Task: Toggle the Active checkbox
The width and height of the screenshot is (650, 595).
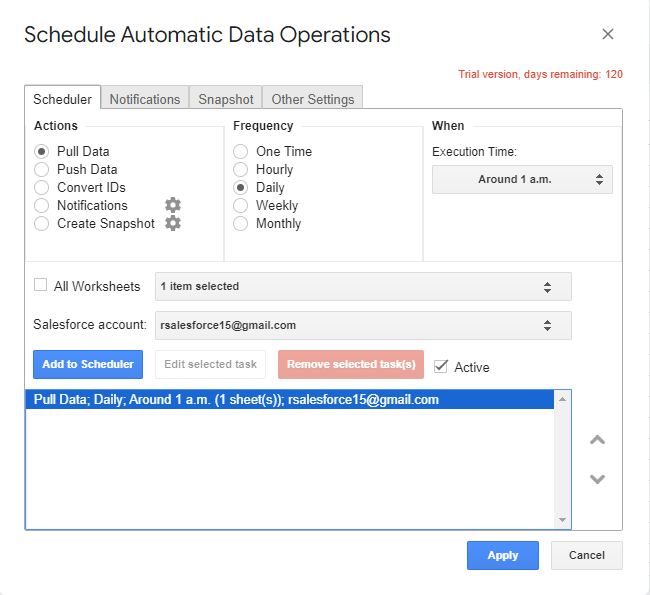Action: [441, 366]
